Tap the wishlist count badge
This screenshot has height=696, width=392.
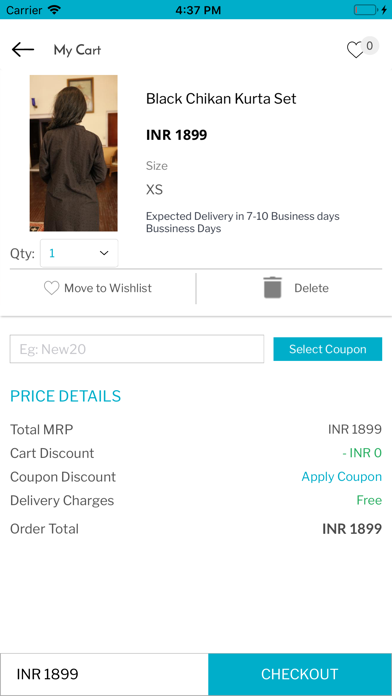(369, 46)
